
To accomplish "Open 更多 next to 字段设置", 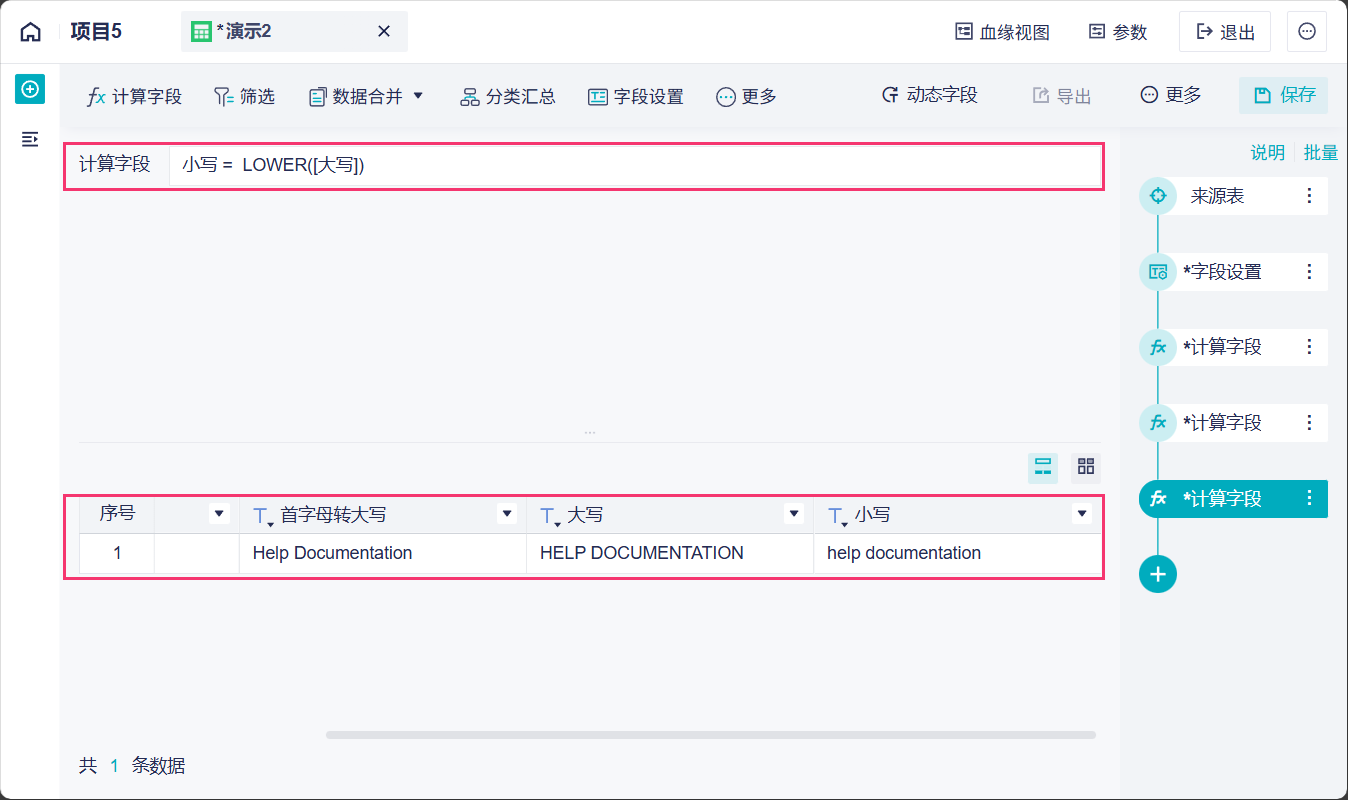I will pyautogui.click(x=747, y=97).
